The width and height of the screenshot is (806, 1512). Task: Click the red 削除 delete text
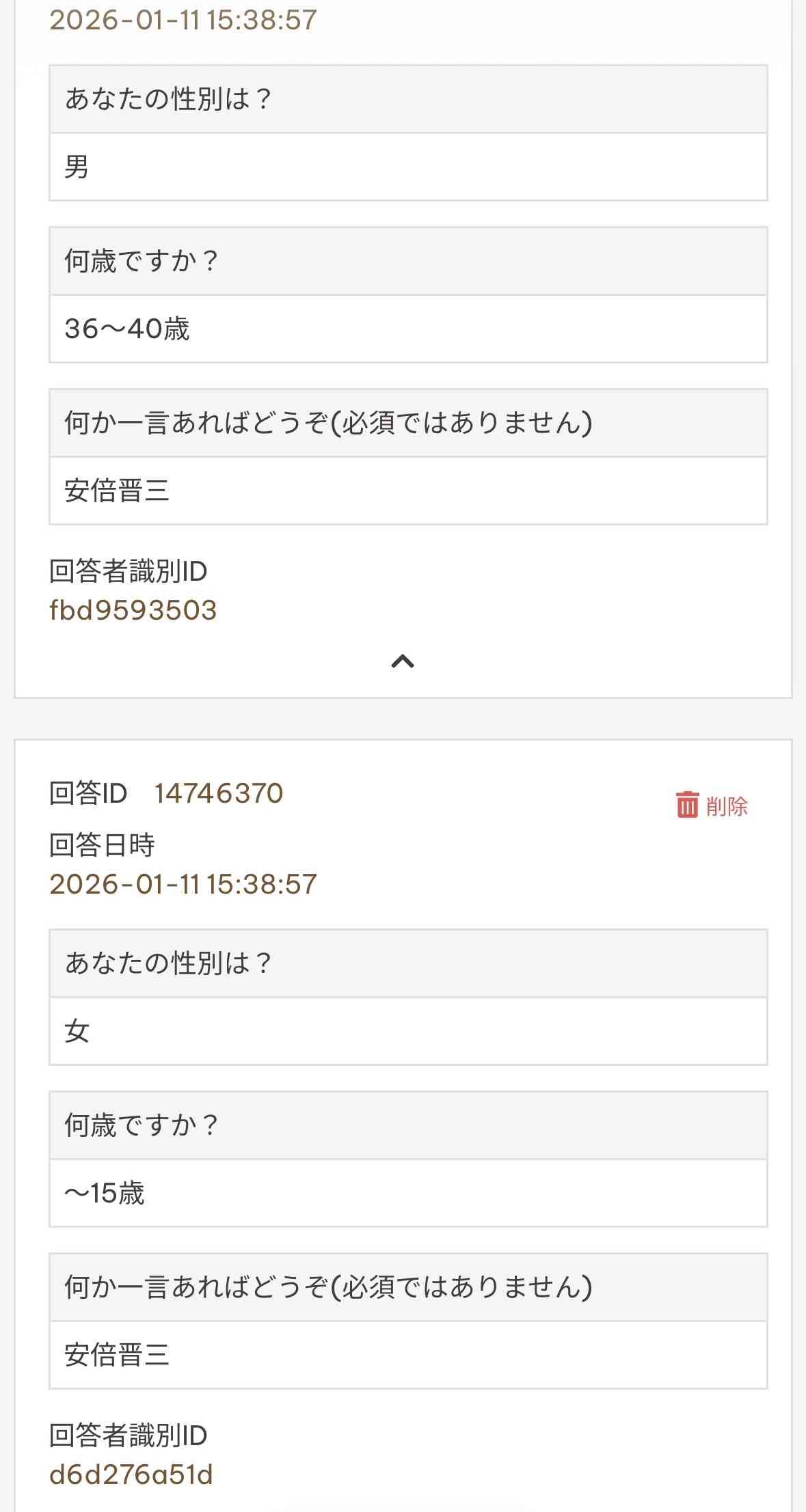coord(727,806)
